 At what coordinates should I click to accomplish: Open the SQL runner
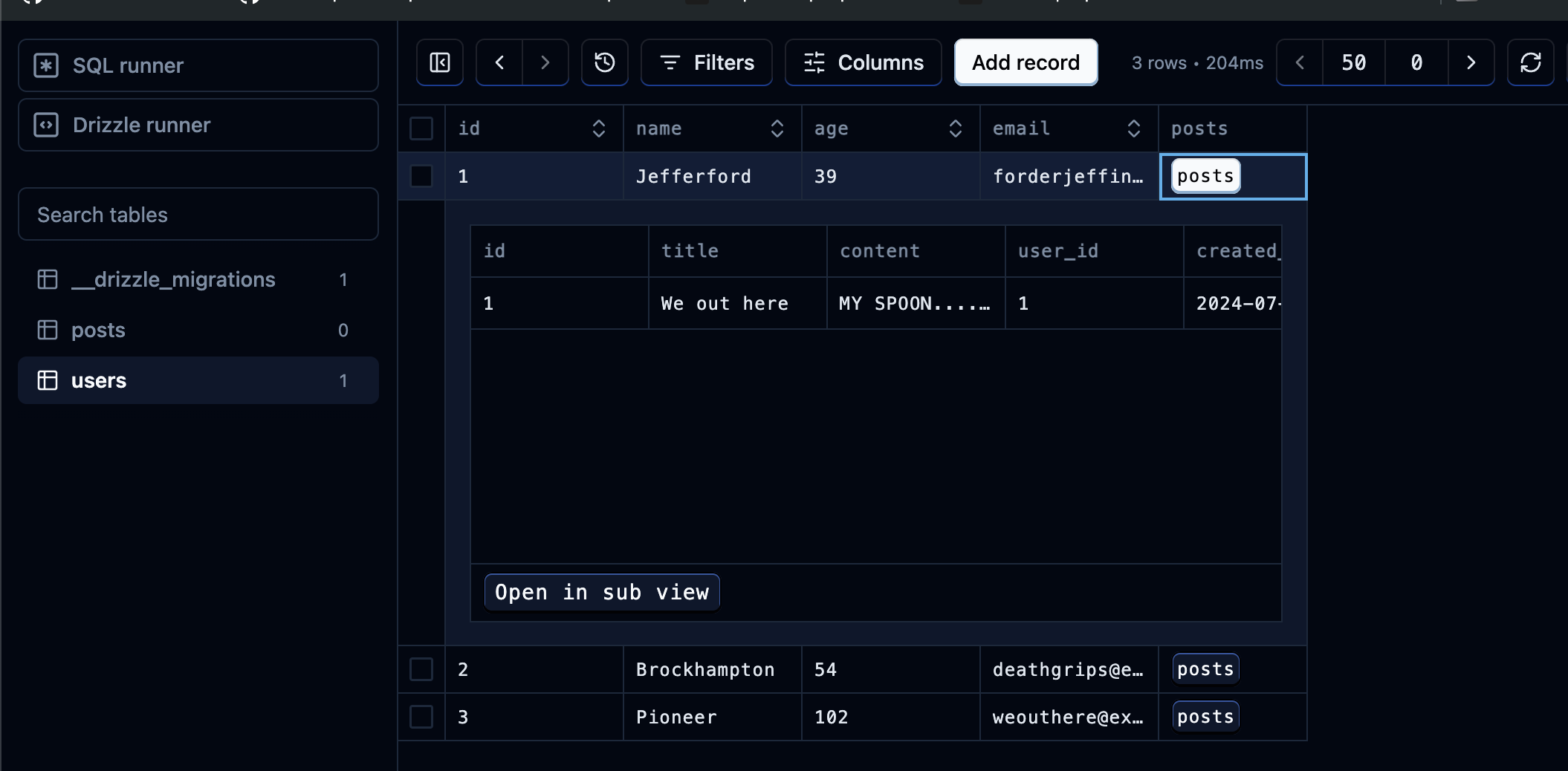click(198, 65)
